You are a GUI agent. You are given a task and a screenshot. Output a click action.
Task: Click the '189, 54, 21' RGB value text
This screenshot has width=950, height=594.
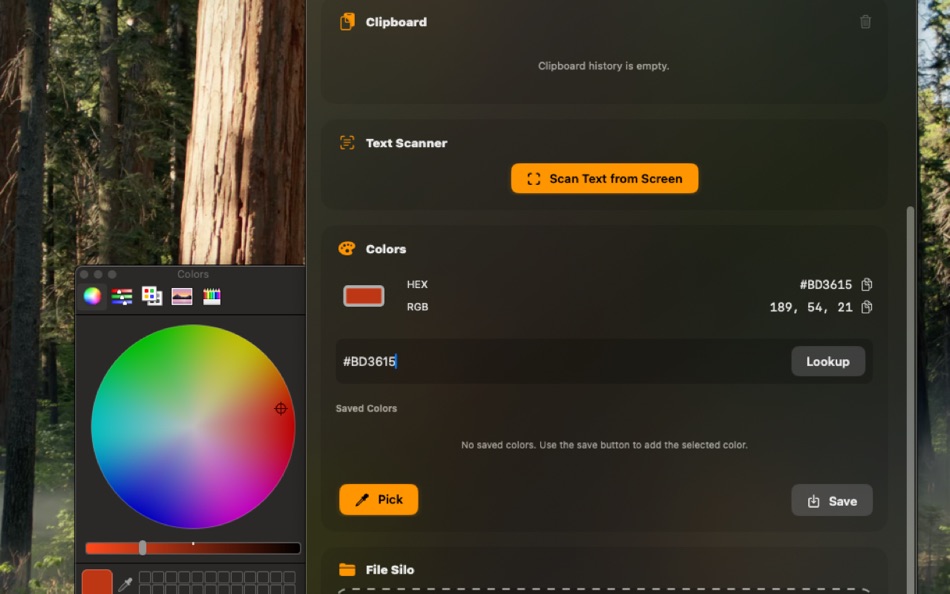point(811,307)
